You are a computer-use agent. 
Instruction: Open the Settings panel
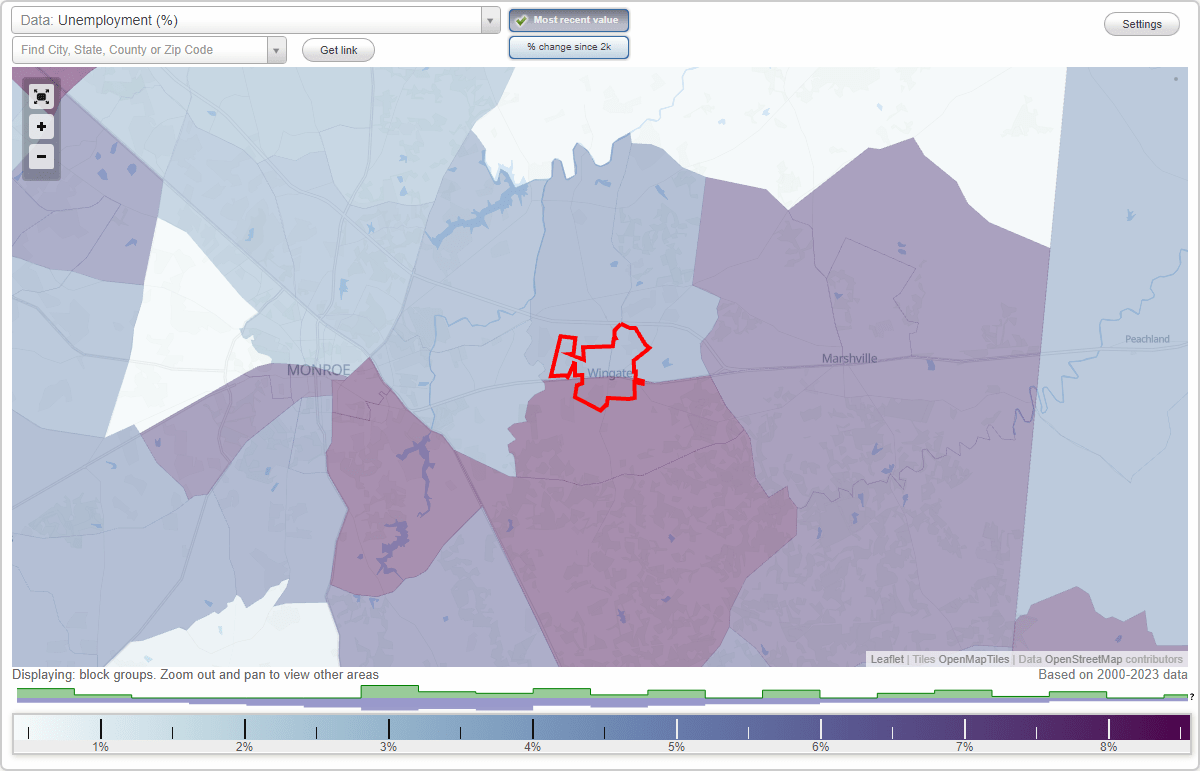(1141, 23)
